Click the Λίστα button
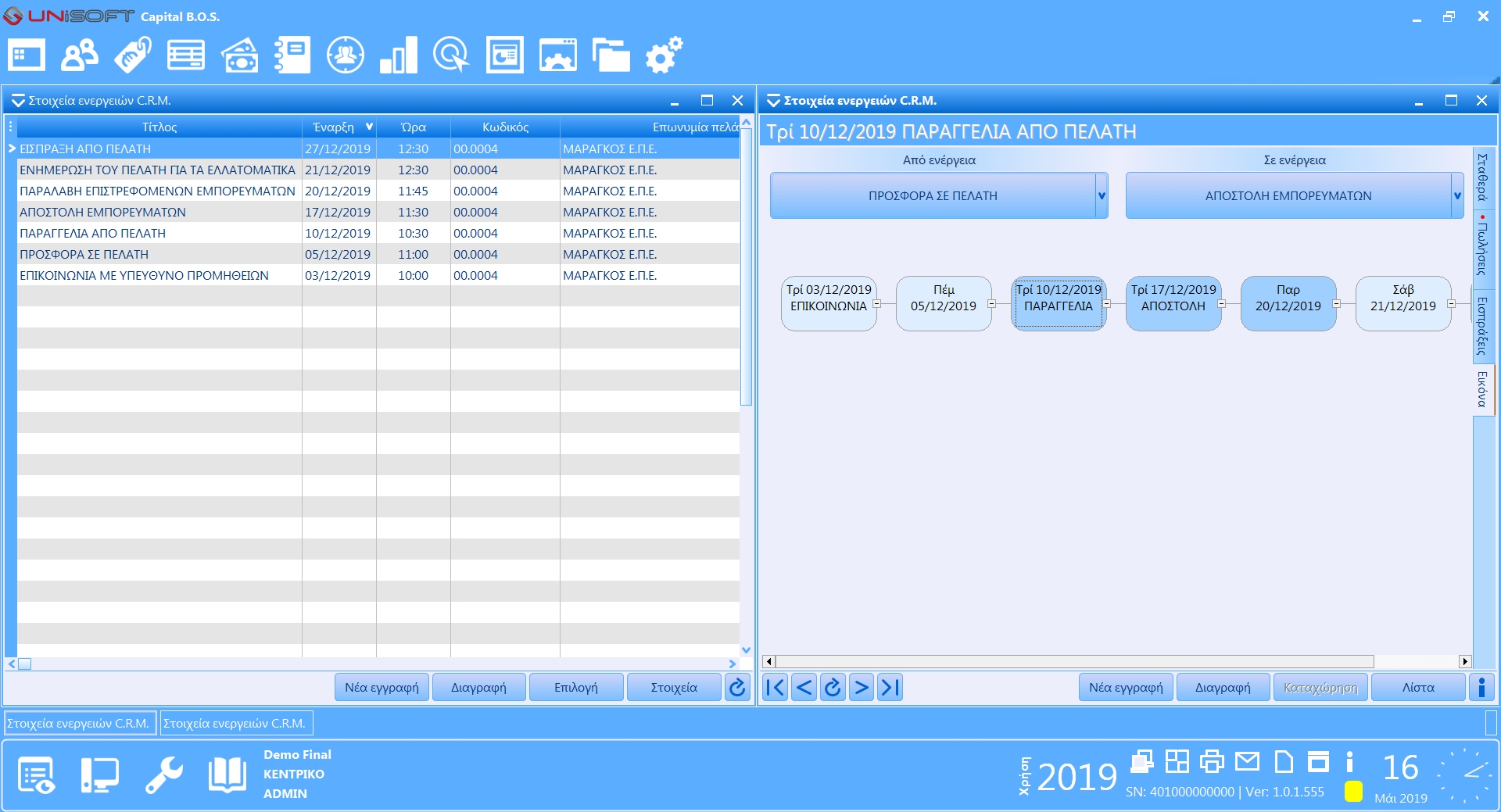Viewport: 1501px width, 812px height. [x=1418, y=687]
